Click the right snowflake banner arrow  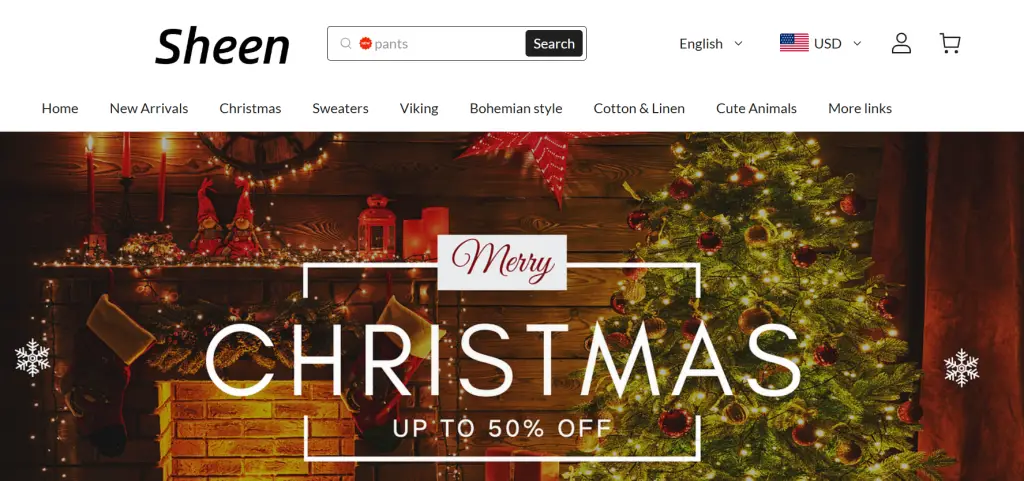961,367
